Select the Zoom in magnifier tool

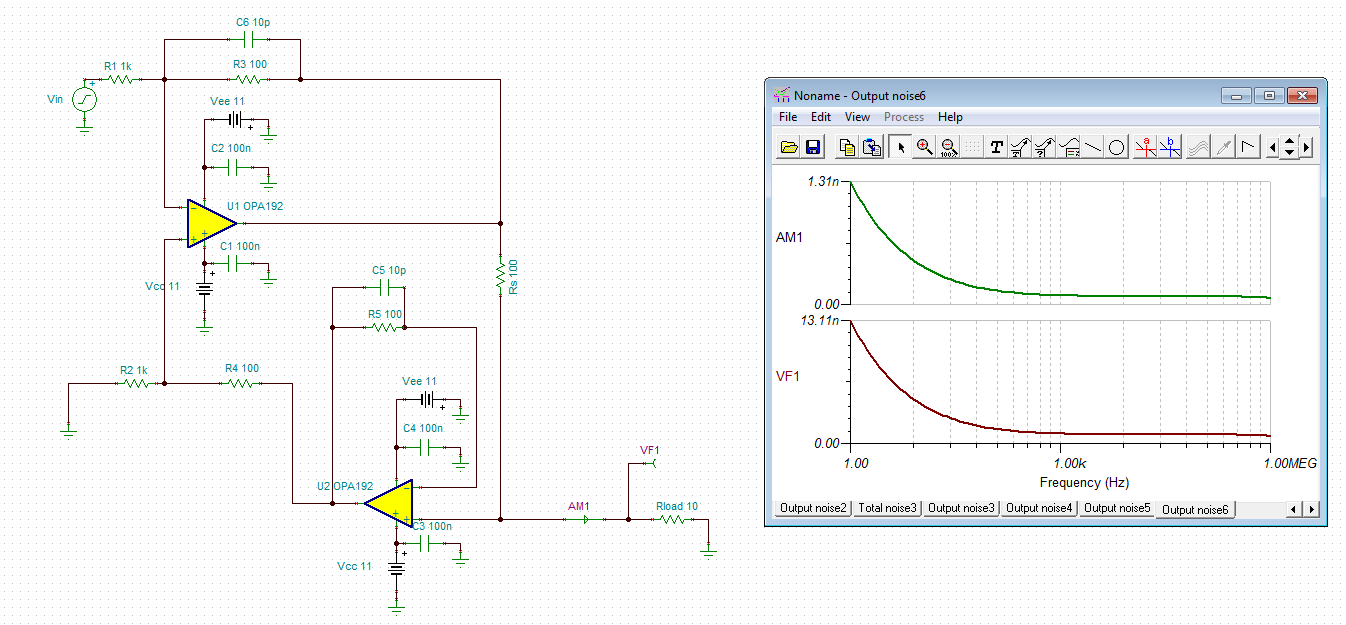click(x=925, y=147)
